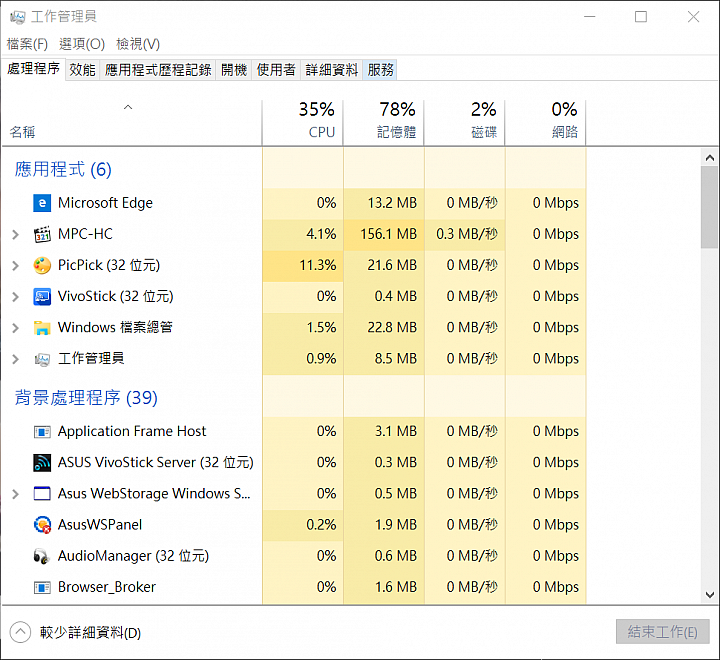The width and height of the screenshot is (720, 660).
Task: Expand the 工作管理員 process group
Action: (x=15, y=360)
